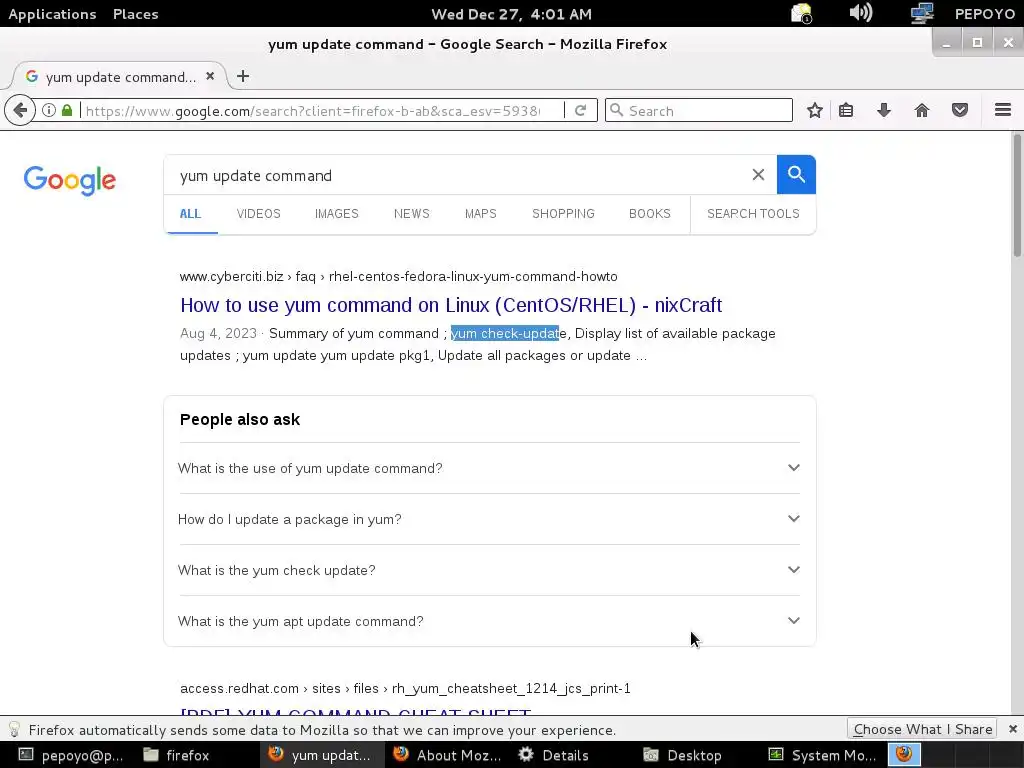Open the Places menu
Viewport: 1024px width, 768px height.
pos(135,14)
